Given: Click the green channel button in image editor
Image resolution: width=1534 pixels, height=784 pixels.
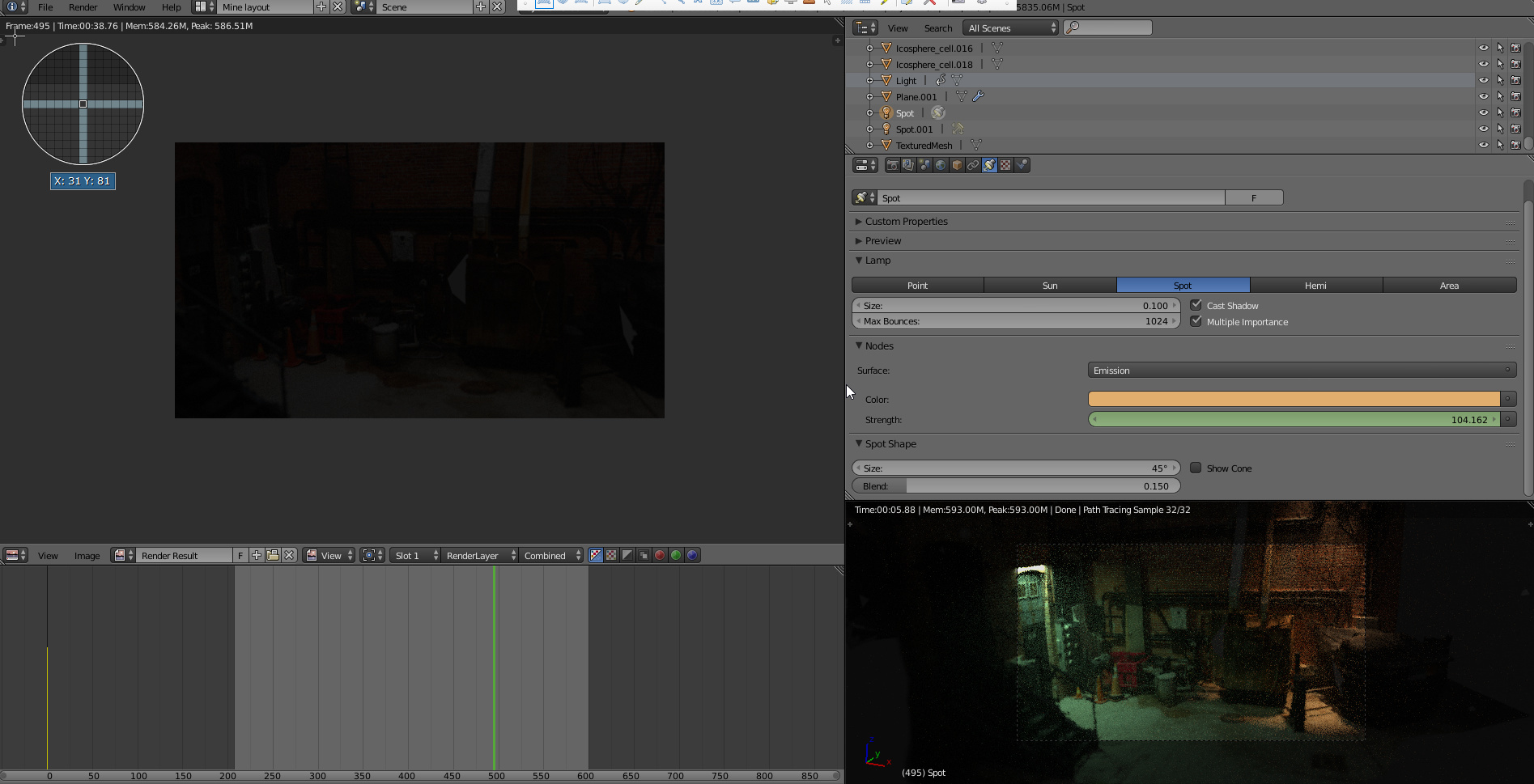Looking at the screenshot, I should pyautogui.click(x=676, y=555).
